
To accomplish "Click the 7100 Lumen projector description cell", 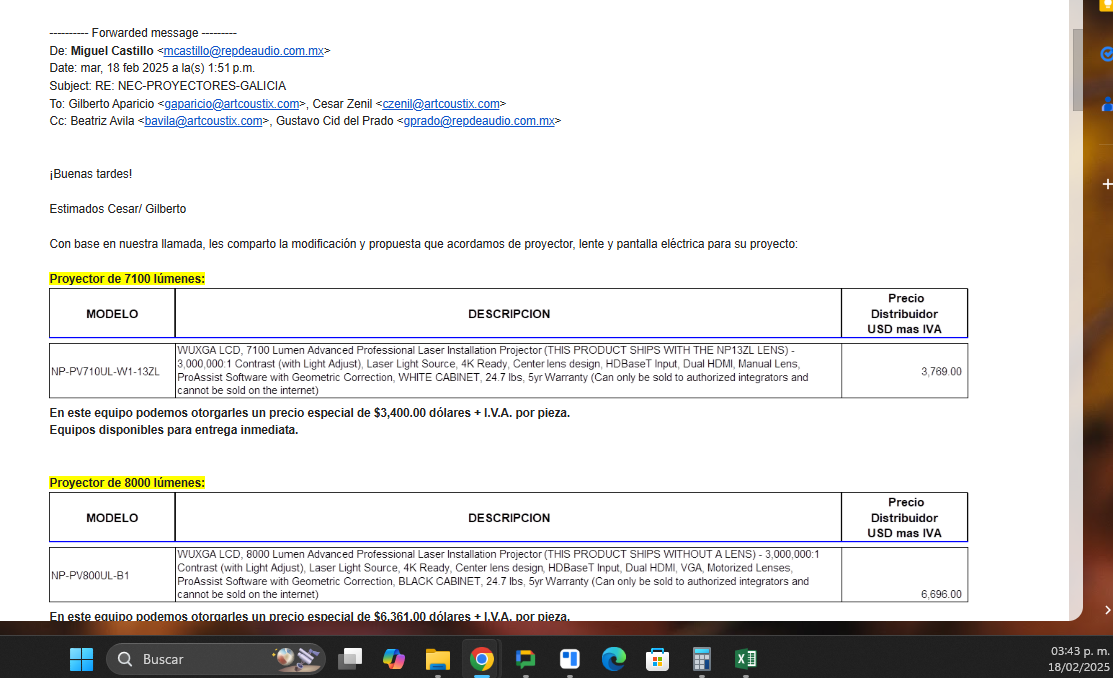I will [508, 371].
